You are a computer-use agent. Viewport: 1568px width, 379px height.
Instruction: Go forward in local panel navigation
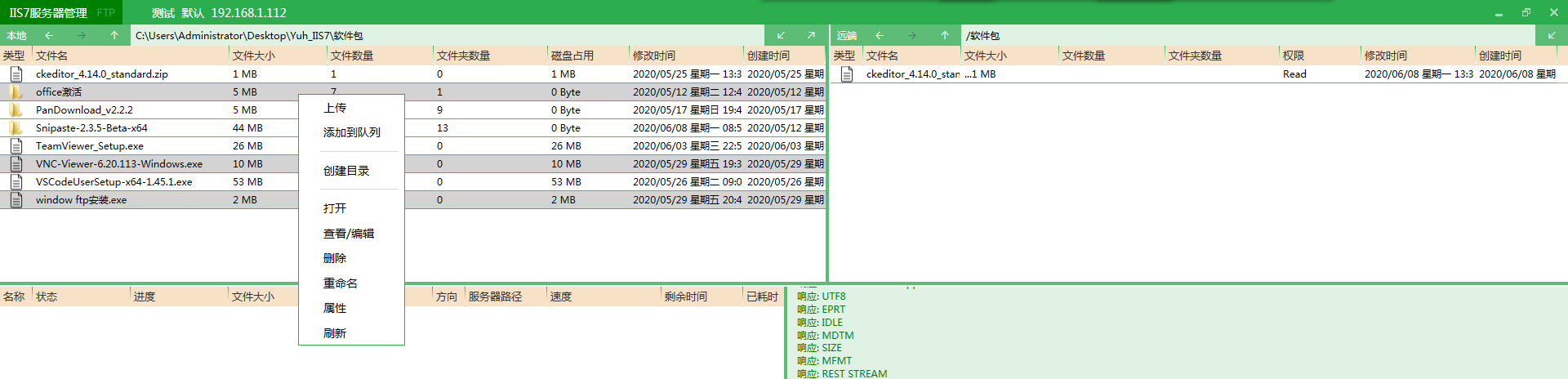[x=82, y=35]
